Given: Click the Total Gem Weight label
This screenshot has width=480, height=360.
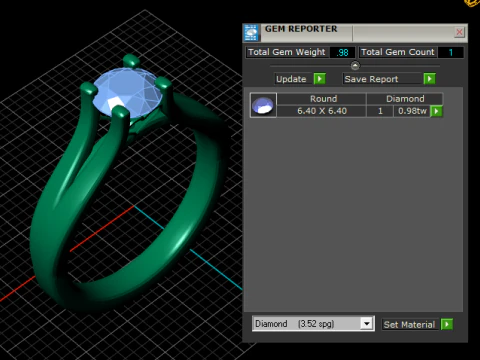Looking at the screenshot, I should point(287,52).
